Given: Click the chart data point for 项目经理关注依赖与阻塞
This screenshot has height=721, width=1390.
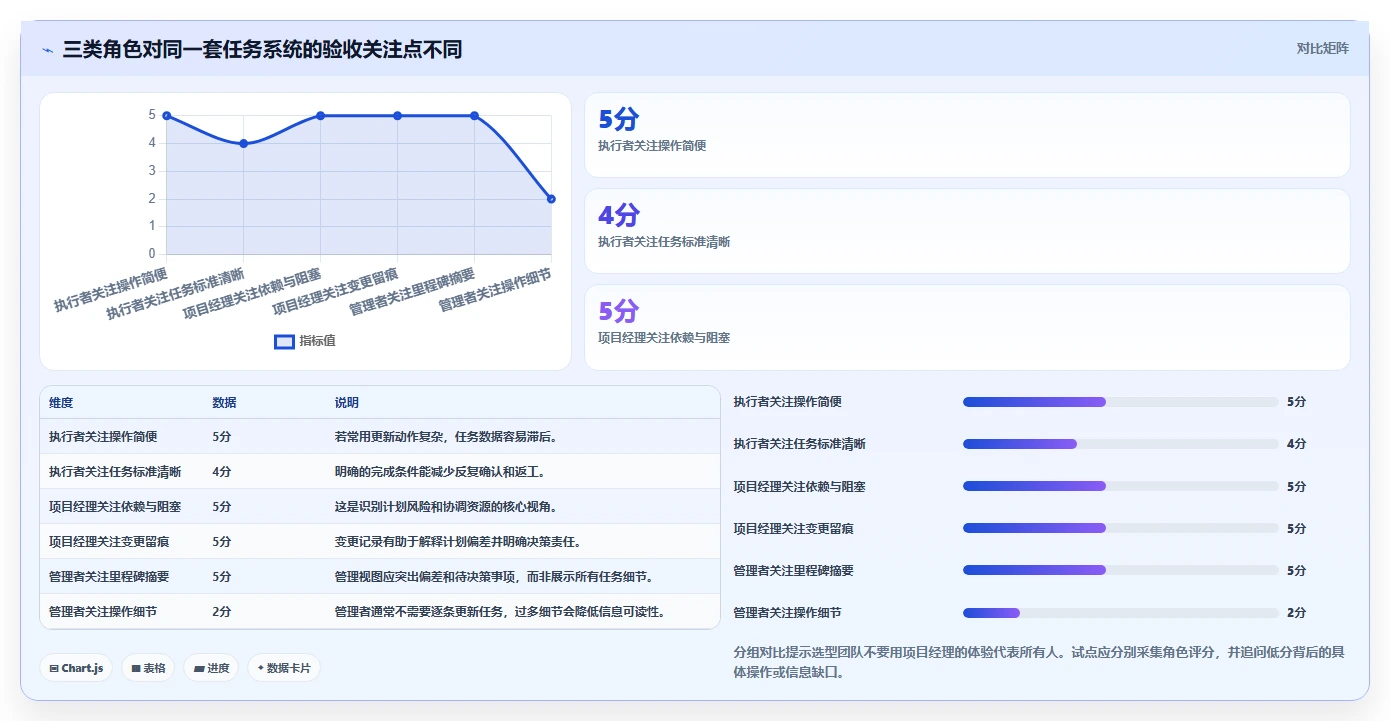Looking at the screenshot, I should click(x=321, y=116).
